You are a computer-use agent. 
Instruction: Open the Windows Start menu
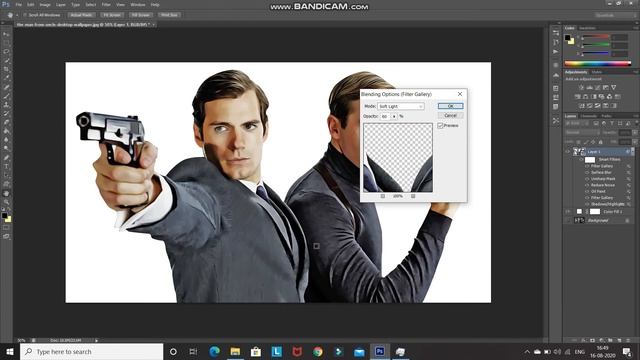tap(10, 351)
